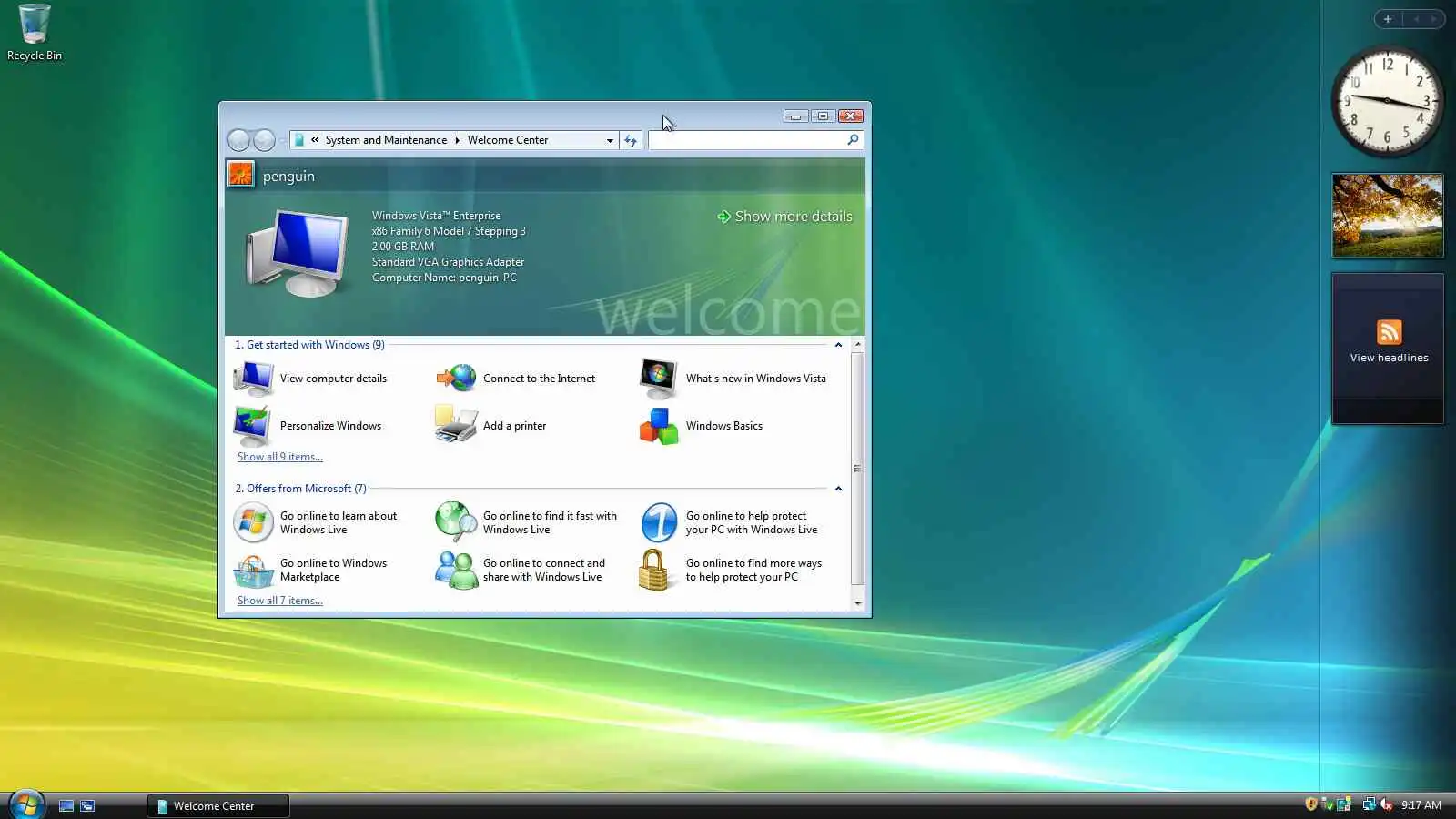Click the Safely Remove Hardware tray icon
The height and width of the screenshot is (819, 1456).
point(1327,804)
